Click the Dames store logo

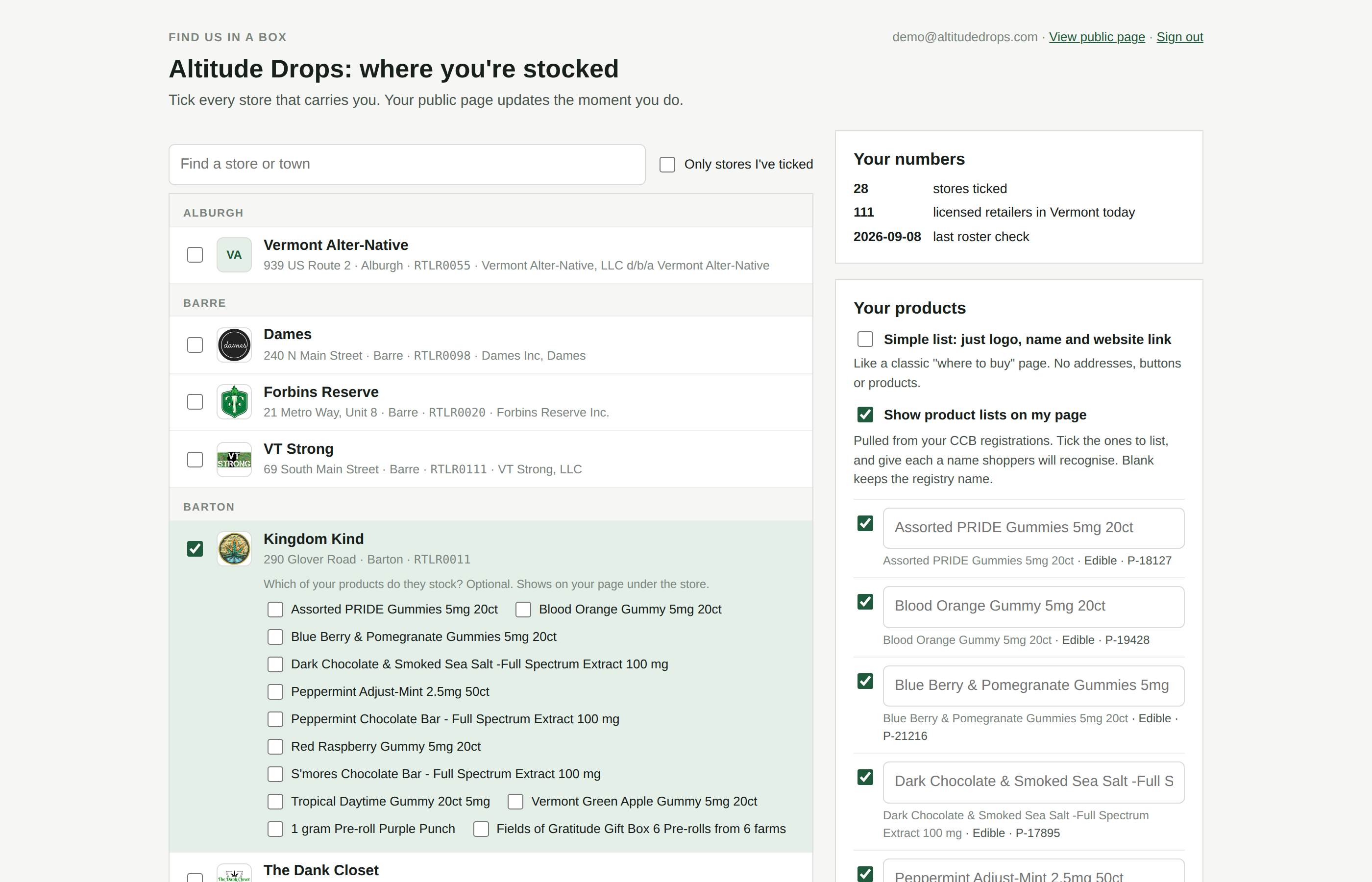(x=234, y=345)
